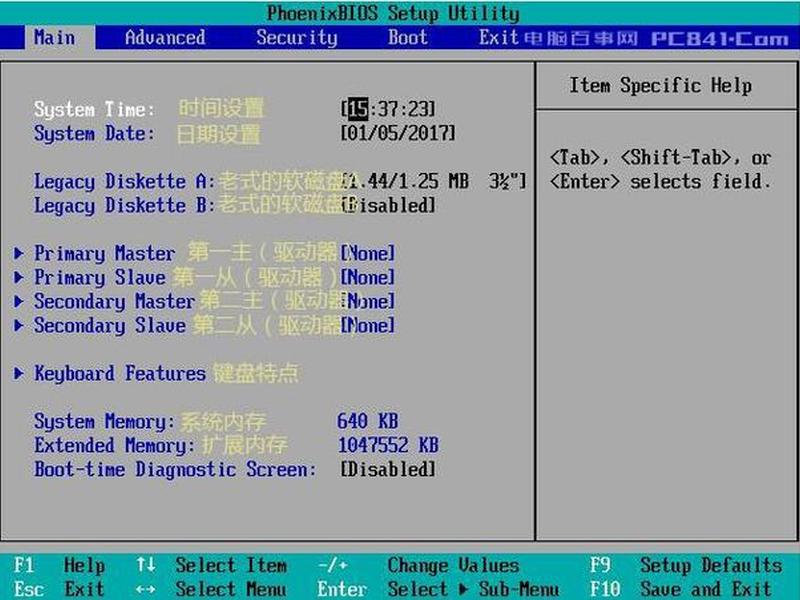Expand the Primary Slave submenu arrow
Image resolution: width=800 pixels, height=600 pixels.
click(x=19, y=277)
